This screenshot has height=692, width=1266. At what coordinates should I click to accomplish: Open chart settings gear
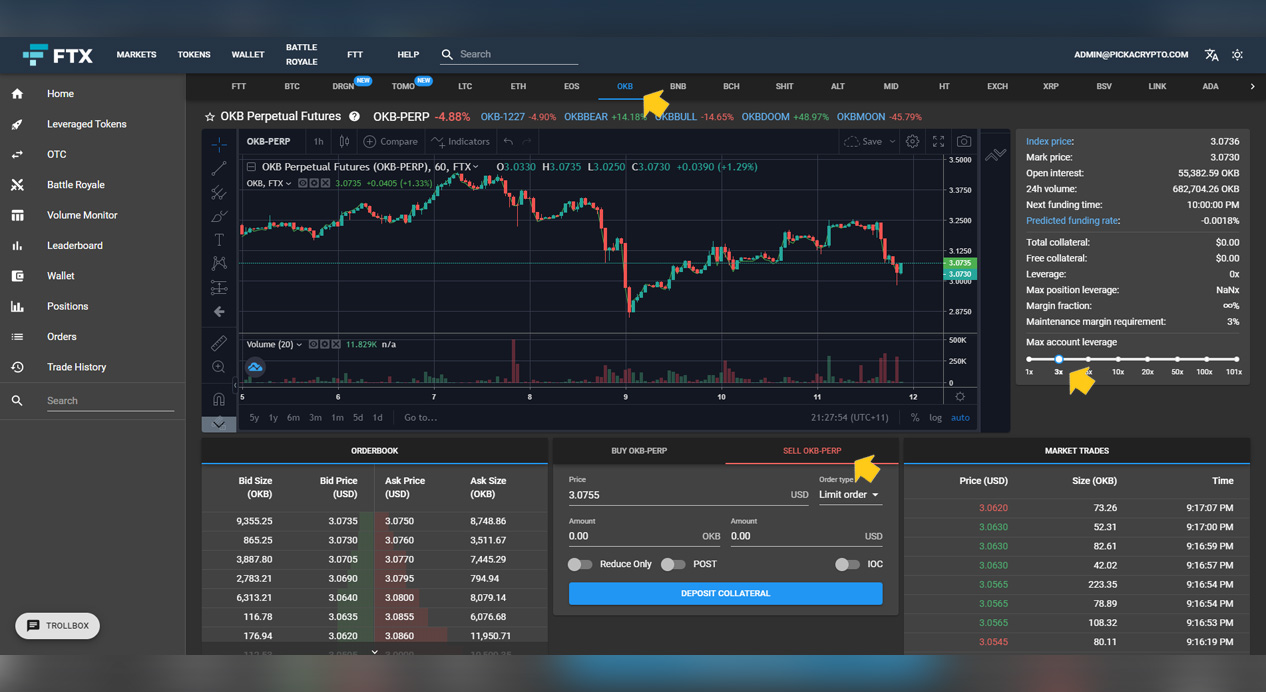(x=912, y=142)
